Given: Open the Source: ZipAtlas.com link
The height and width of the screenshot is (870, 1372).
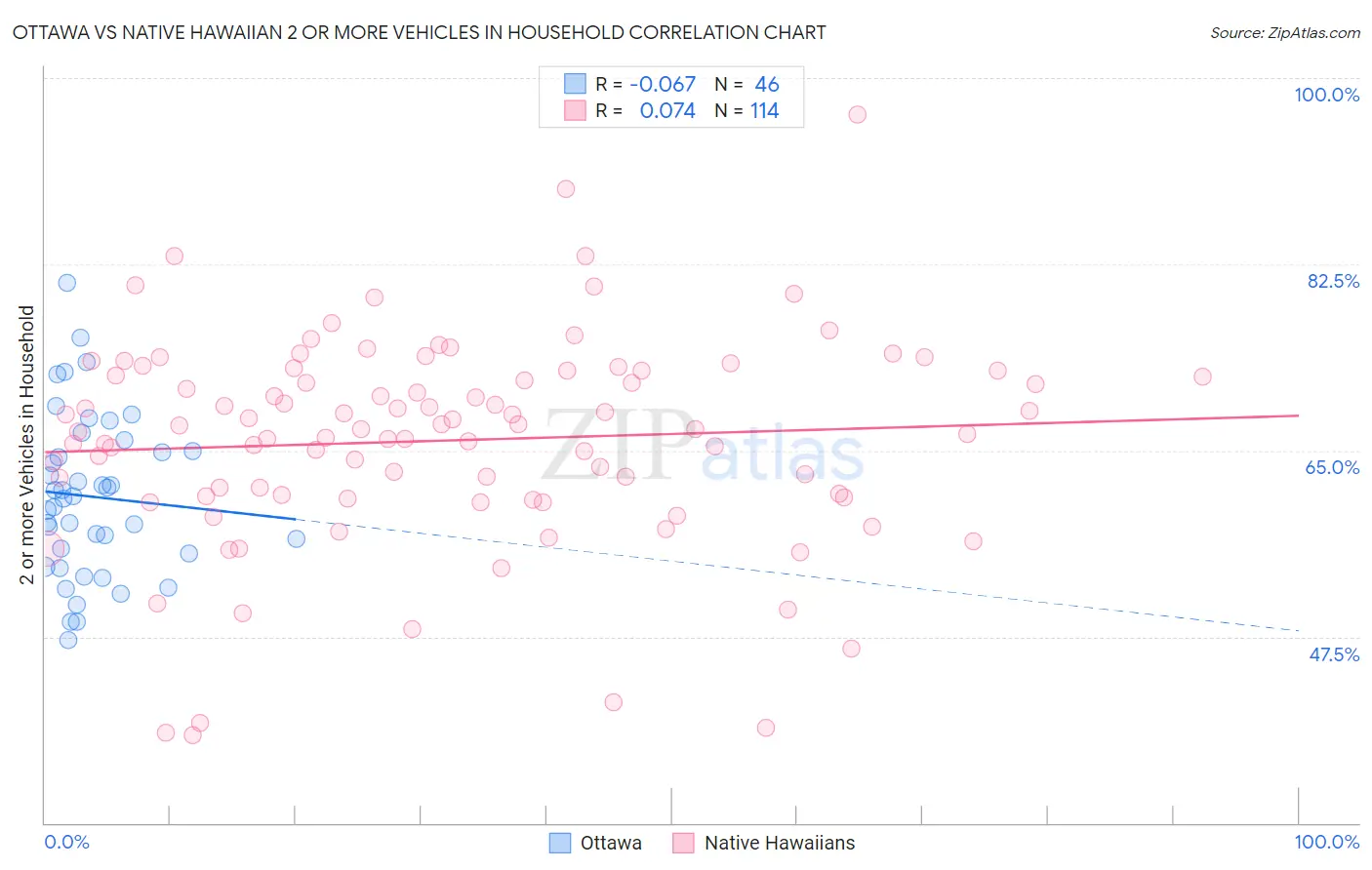Looking at the screenshot, I should (x=1285, y=32).
